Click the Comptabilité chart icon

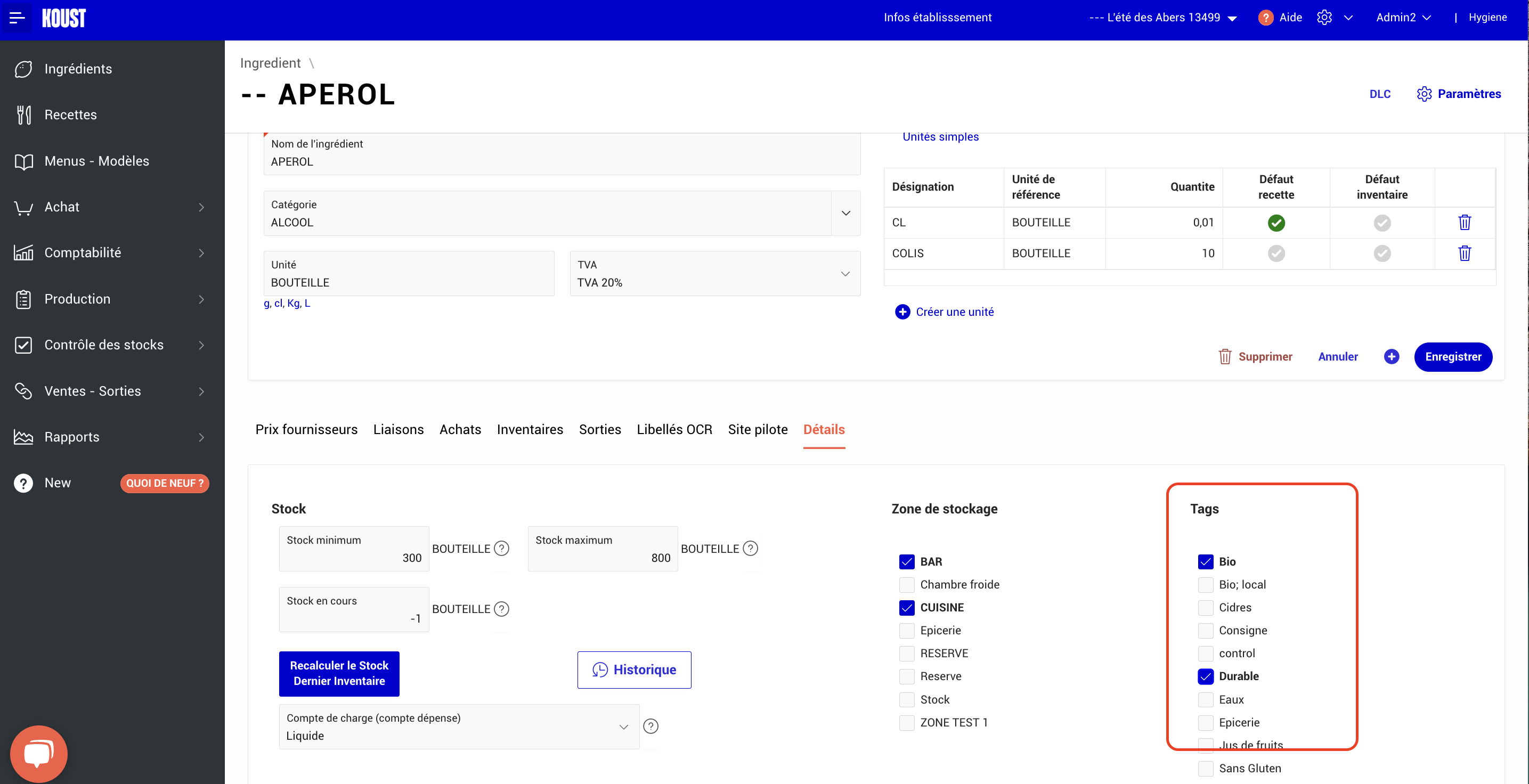23,253
